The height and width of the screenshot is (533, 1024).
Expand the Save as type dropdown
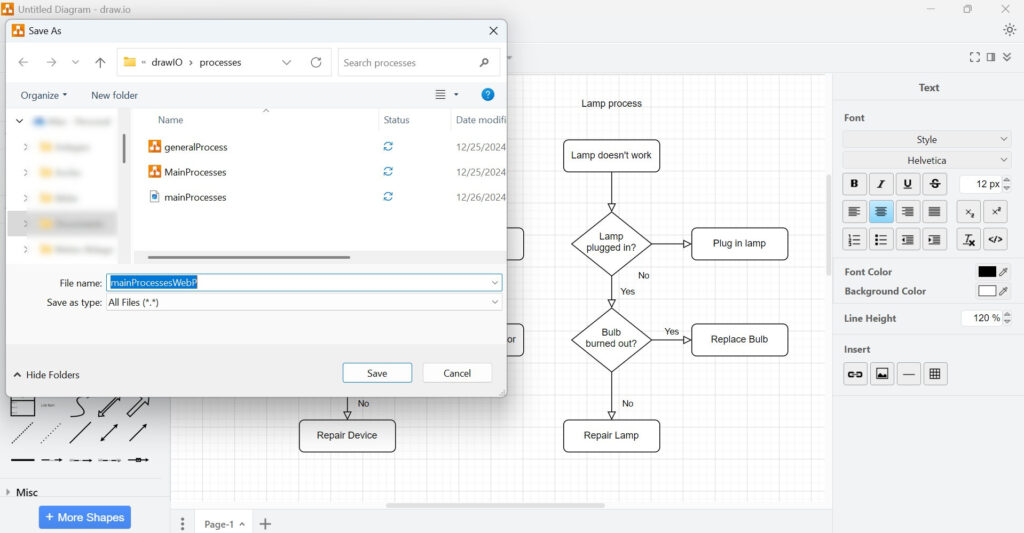point(304,302)
